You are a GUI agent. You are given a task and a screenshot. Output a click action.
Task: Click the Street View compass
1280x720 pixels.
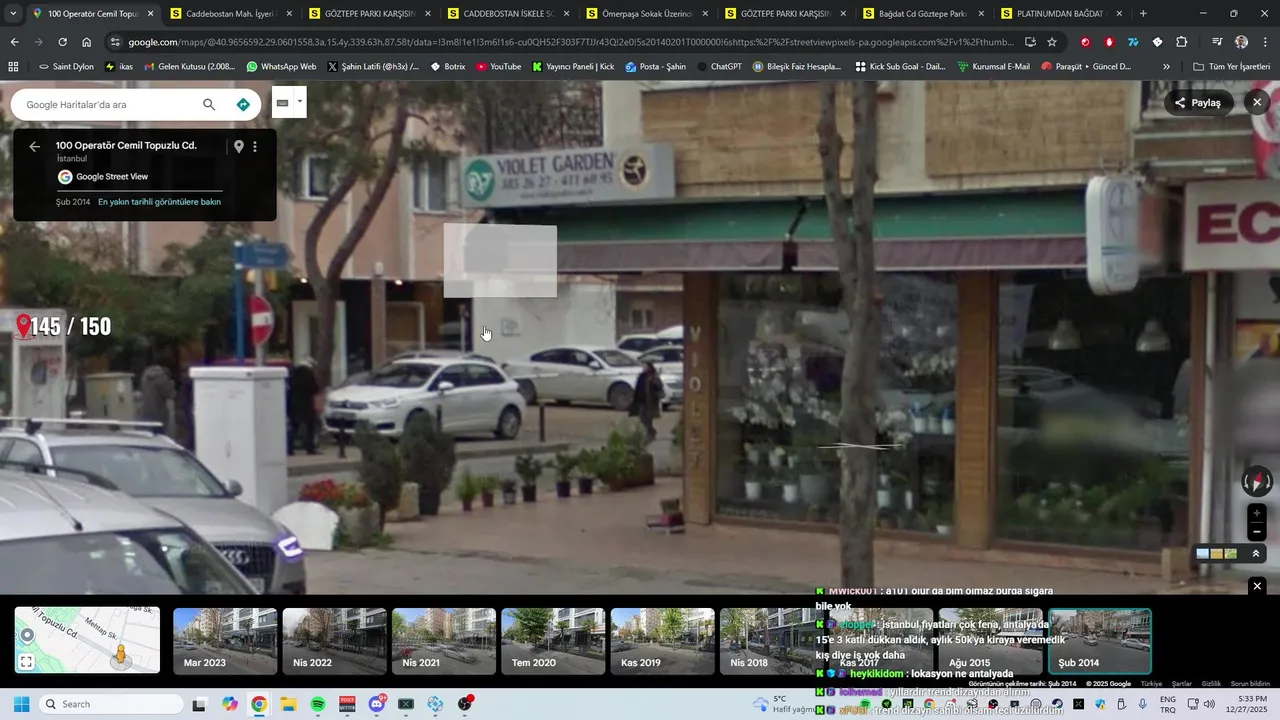pyautogui.click(x=1256, y=482)
